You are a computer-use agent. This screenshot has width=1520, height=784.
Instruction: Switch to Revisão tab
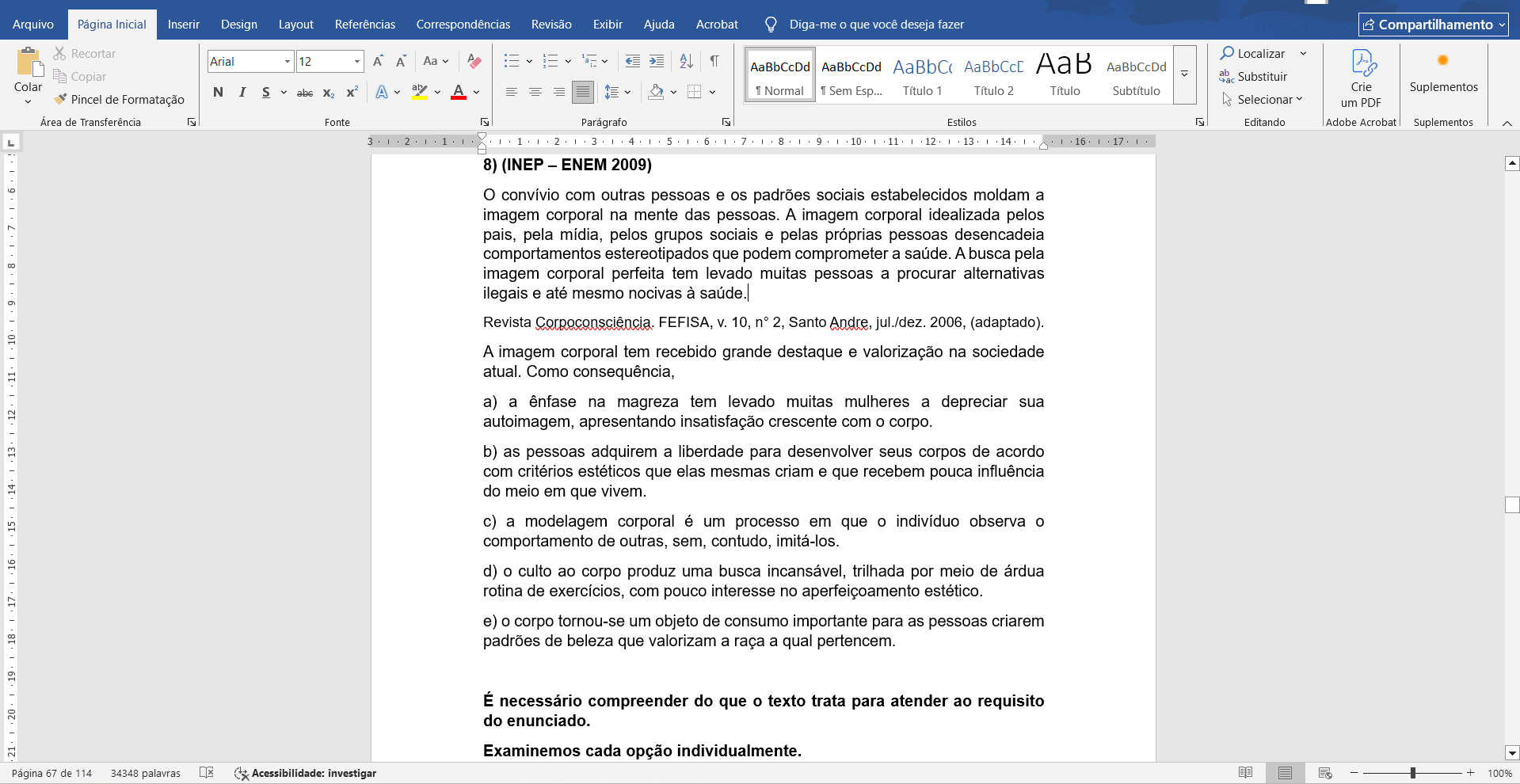point(551,25)
